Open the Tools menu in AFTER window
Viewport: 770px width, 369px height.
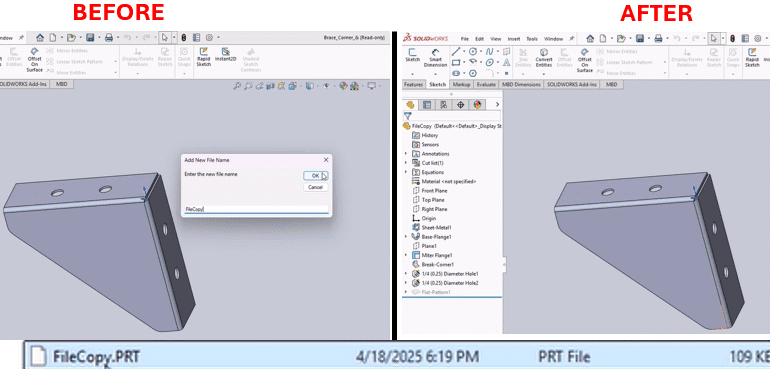[x=532, y=39]
